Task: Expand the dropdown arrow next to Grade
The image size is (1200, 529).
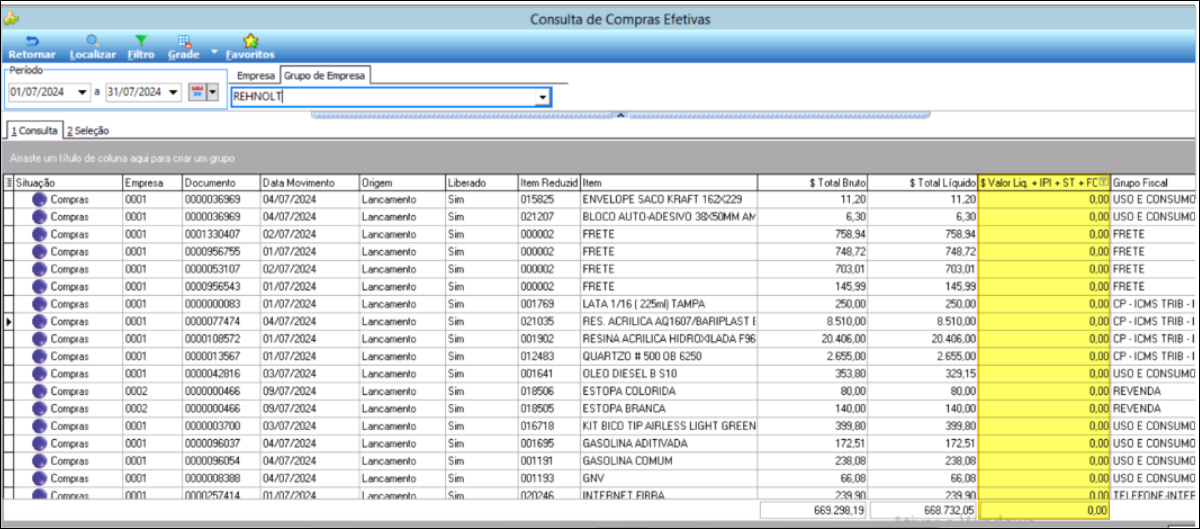Action: (x=214, y=50)
